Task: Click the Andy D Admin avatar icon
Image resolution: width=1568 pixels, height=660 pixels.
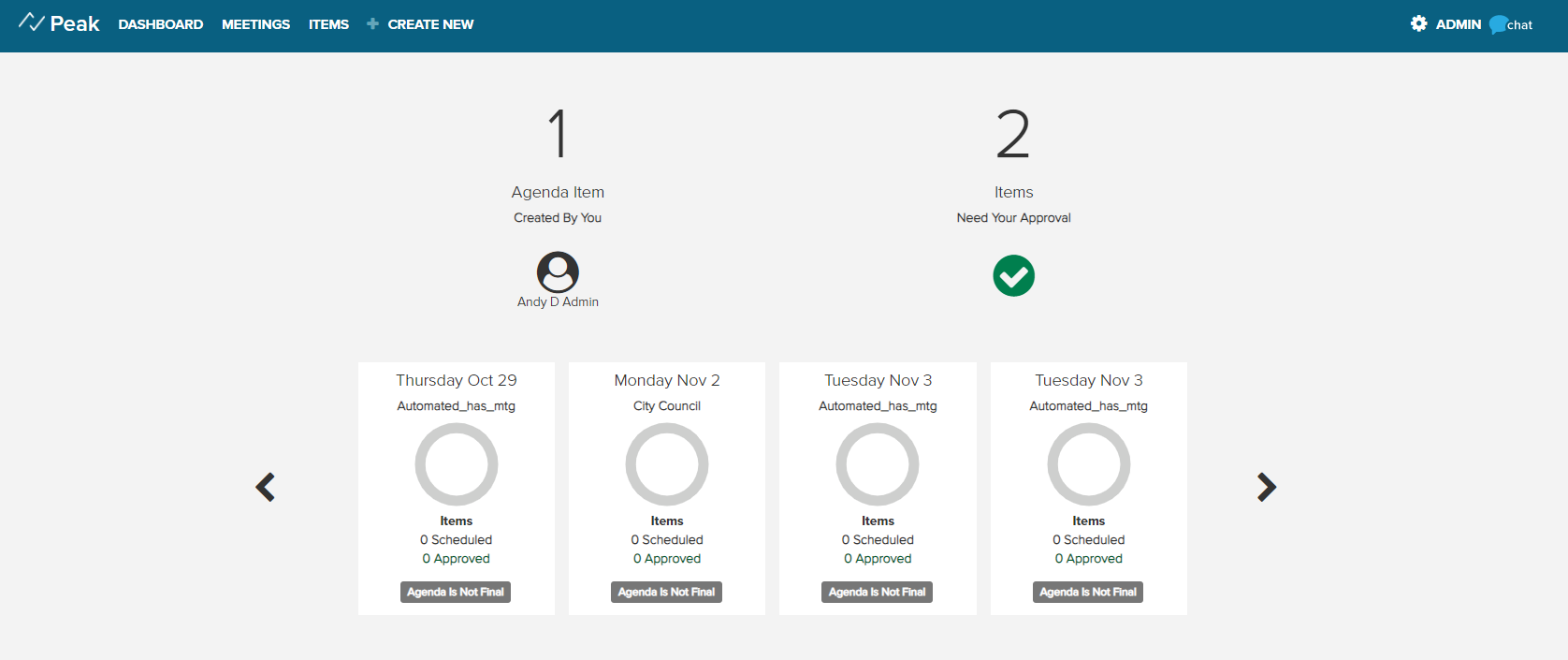Action: pyautogui.click(x=558, y=272)
